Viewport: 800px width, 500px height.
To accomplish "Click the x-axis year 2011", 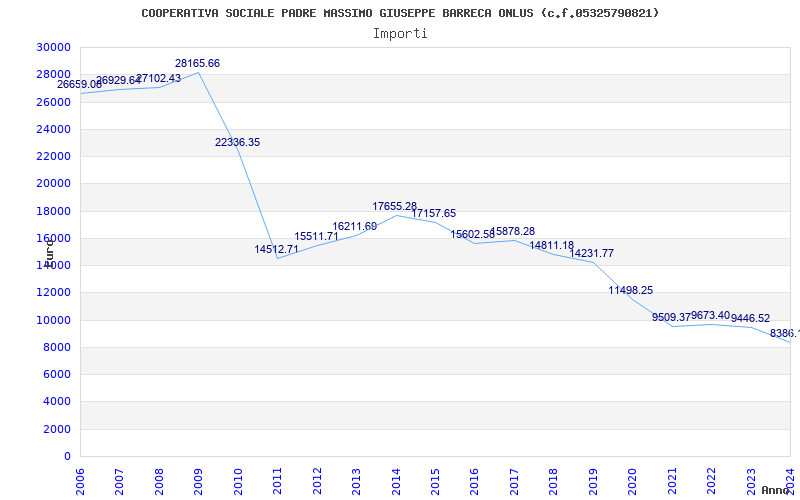I will click(x=278, y=480).
